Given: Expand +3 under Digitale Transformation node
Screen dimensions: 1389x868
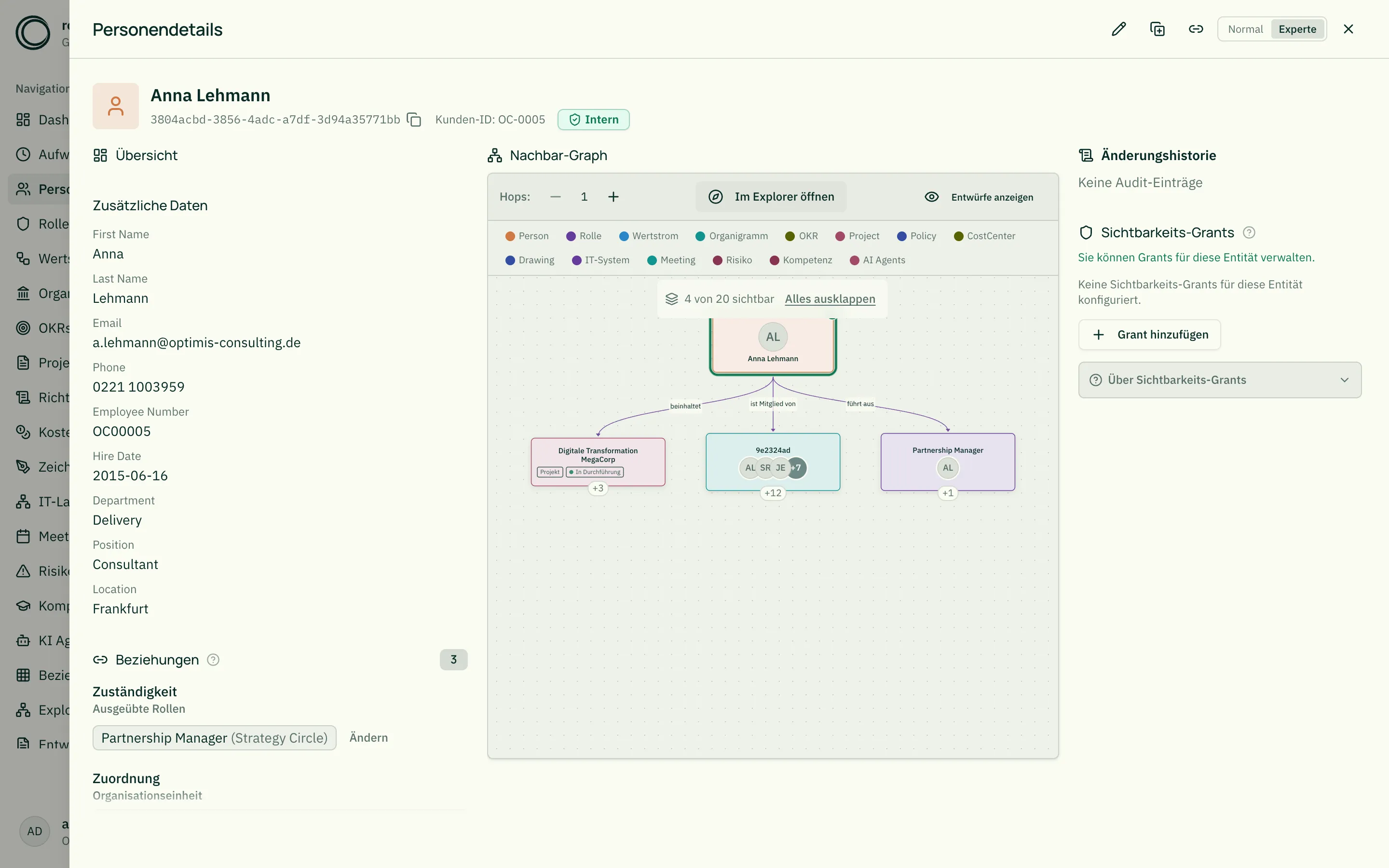Looking at the screenshot, I should click(598, 488).
